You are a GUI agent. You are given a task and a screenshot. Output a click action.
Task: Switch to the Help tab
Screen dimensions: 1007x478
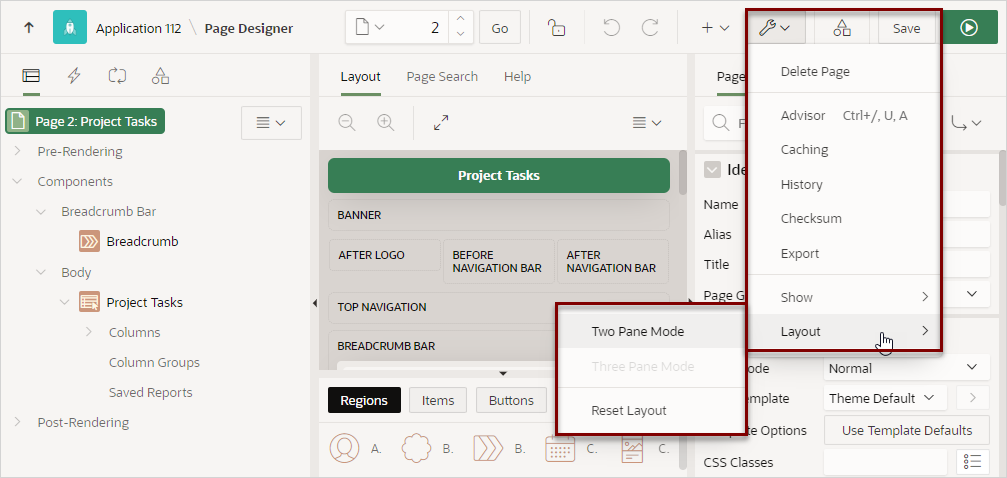517,76
